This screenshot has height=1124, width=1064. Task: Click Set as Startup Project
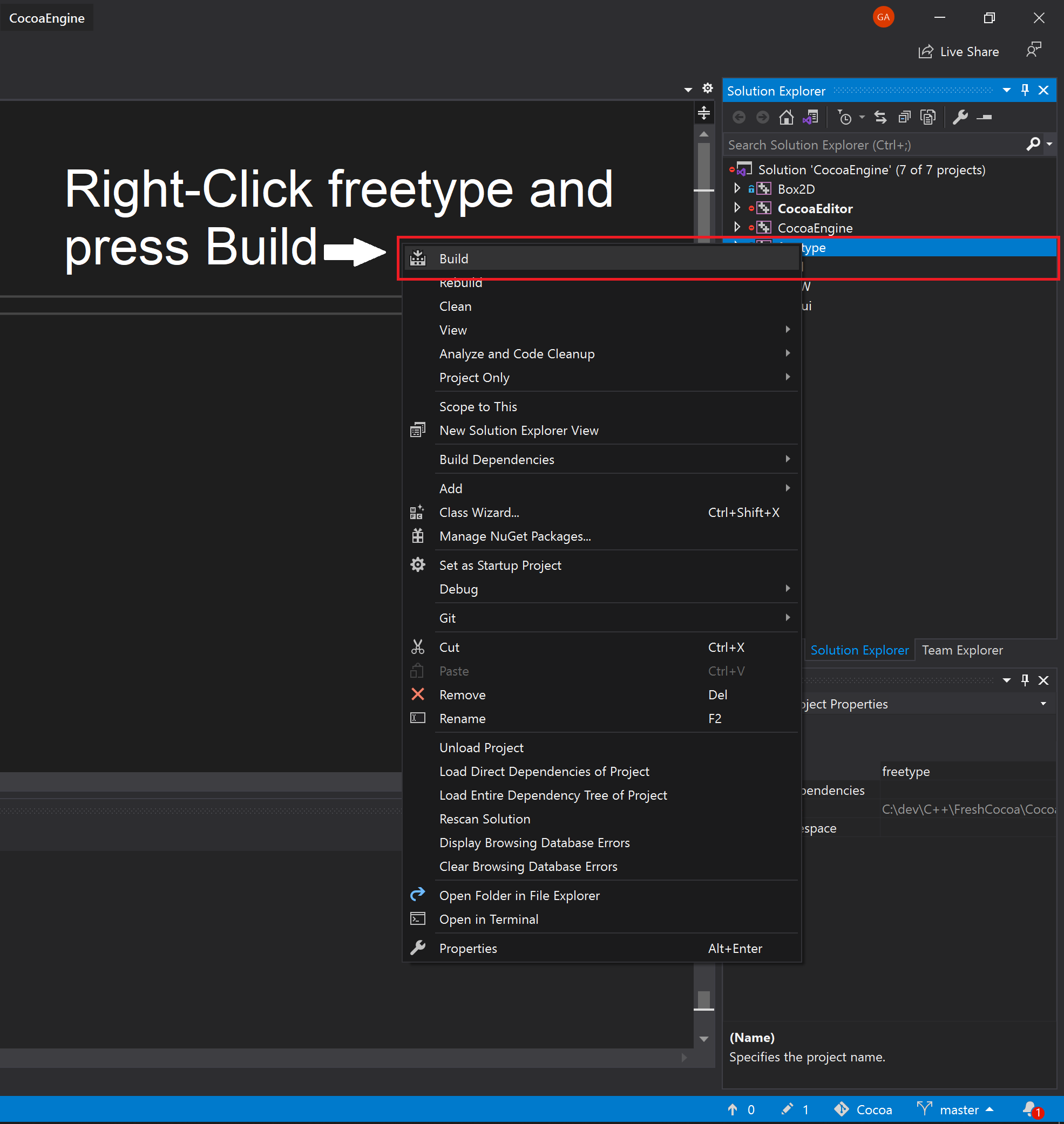601,565
